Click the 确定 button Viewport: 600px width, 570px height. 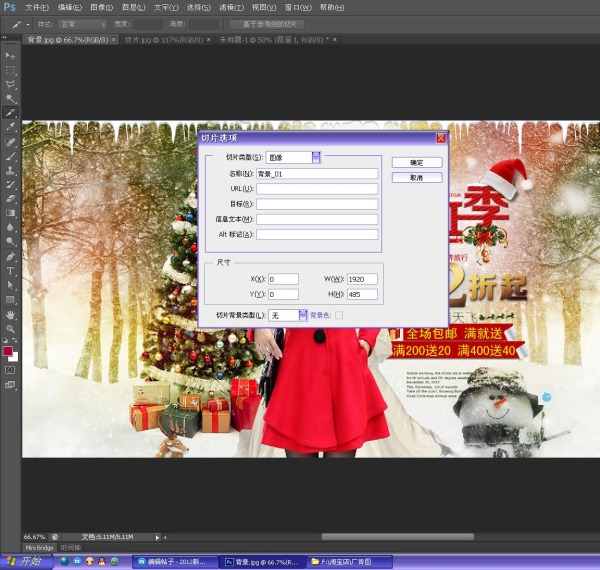(416, 162)
